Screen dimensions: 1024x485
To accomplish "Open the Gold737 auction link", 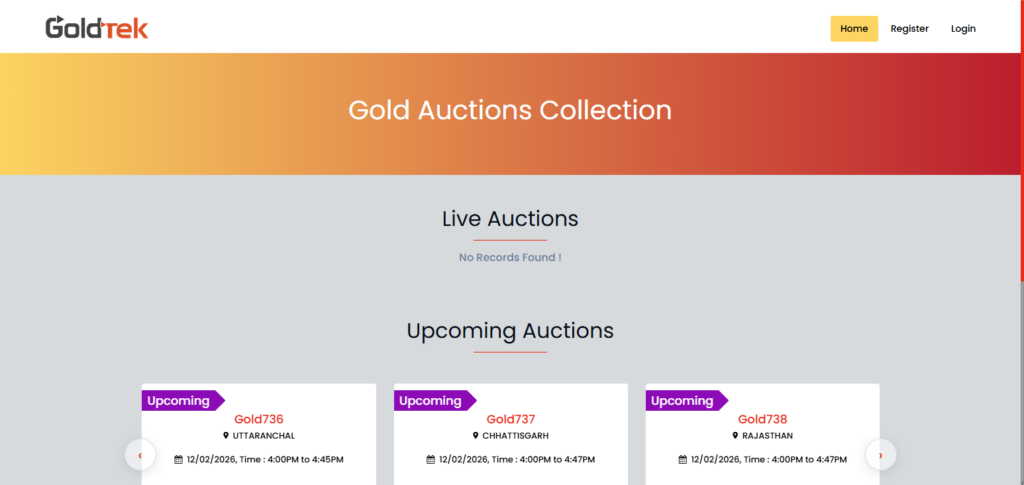I will pos(511,419).
